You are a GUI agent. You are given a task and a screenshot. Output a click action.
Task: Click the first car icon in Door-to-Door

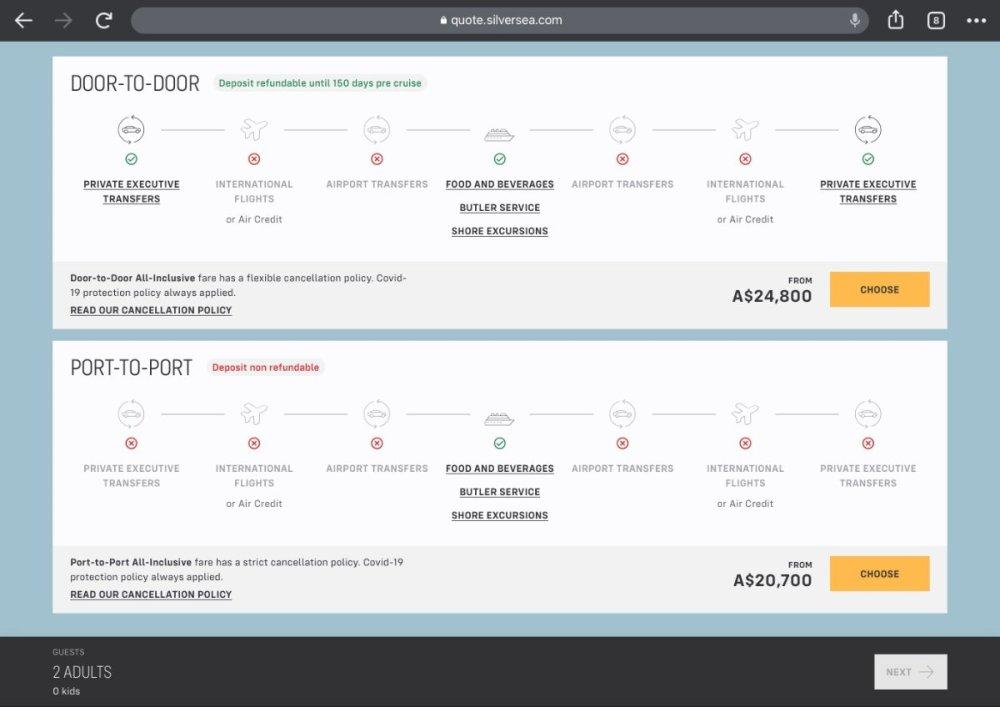(131, 129)
